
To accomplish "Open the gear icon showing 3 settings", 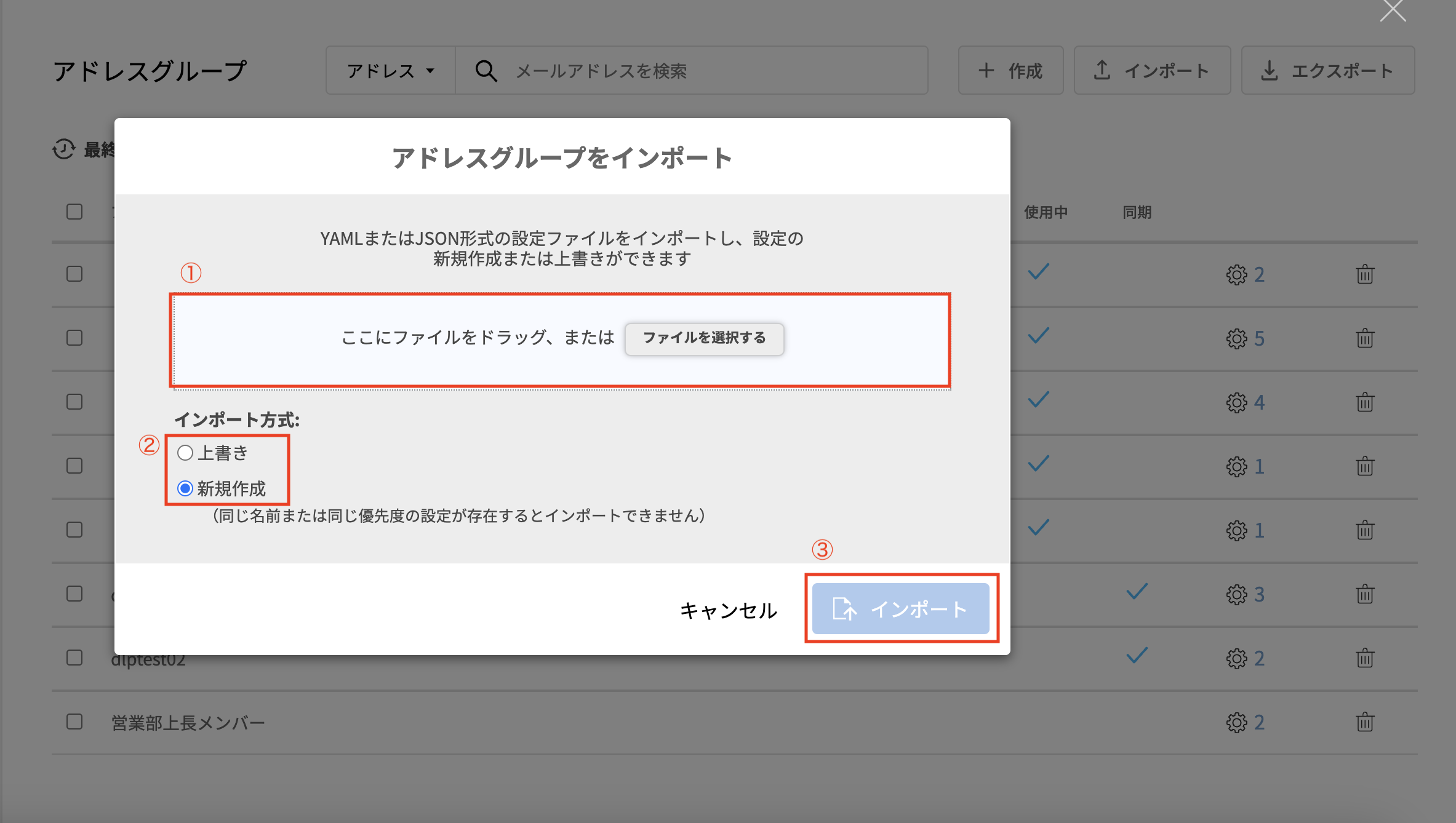I will click(1236, 594).
